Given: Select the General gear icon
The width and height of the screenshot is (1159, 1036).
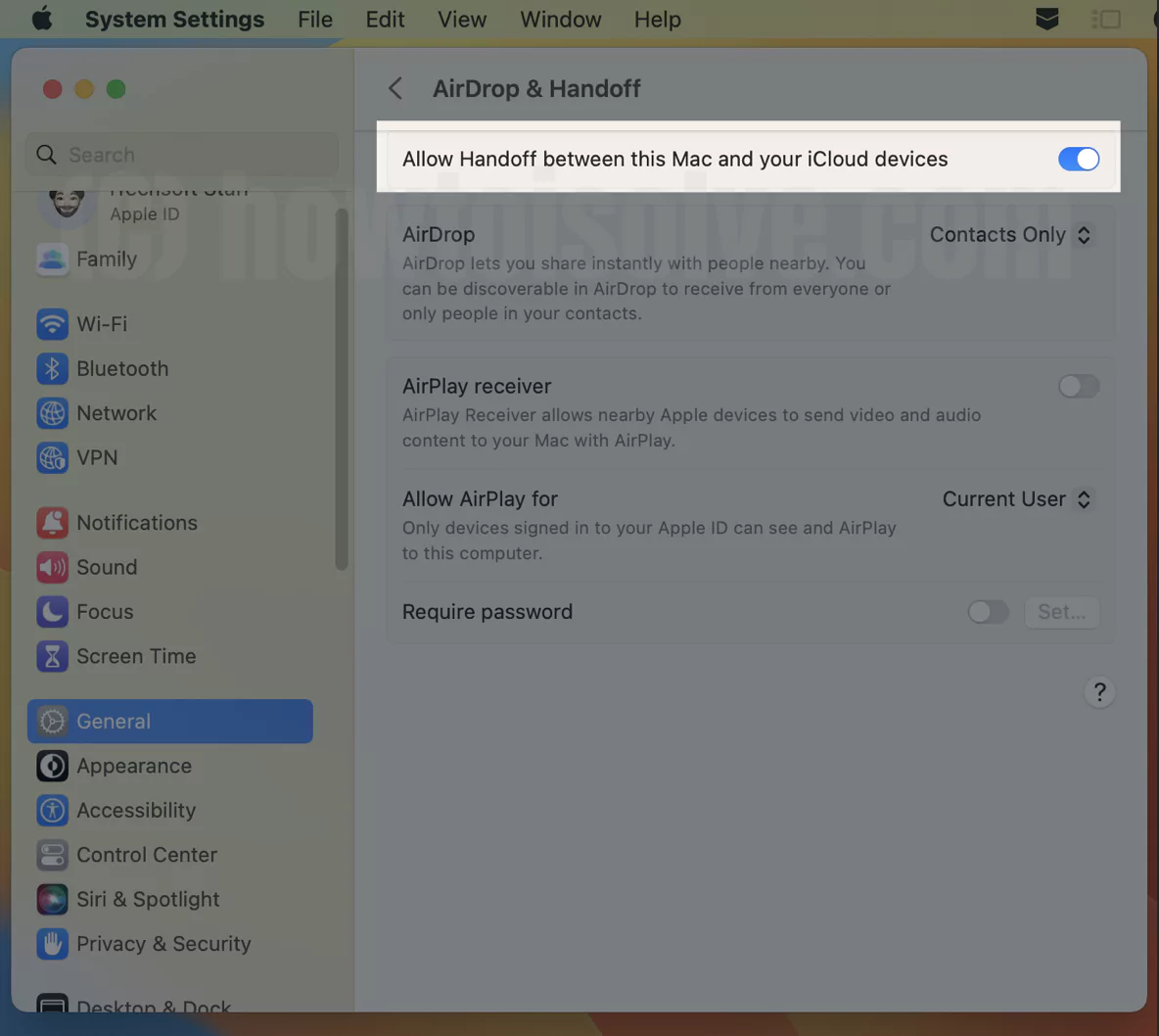Looking at the screenshot, I should 52,721.
